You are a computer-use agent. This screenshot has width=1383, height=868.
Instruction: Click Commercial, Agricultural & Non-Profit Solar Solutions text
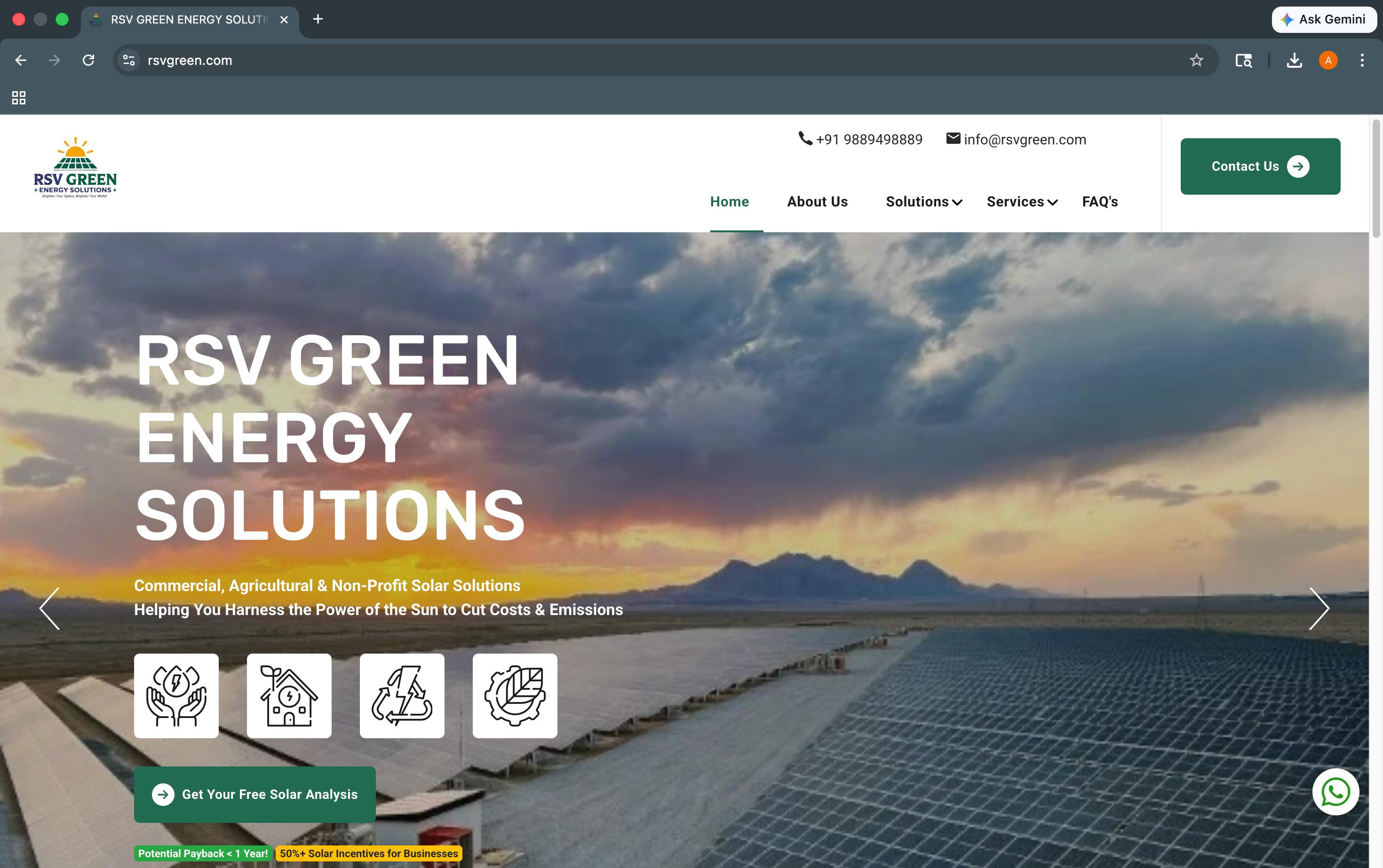click(327, 585)
